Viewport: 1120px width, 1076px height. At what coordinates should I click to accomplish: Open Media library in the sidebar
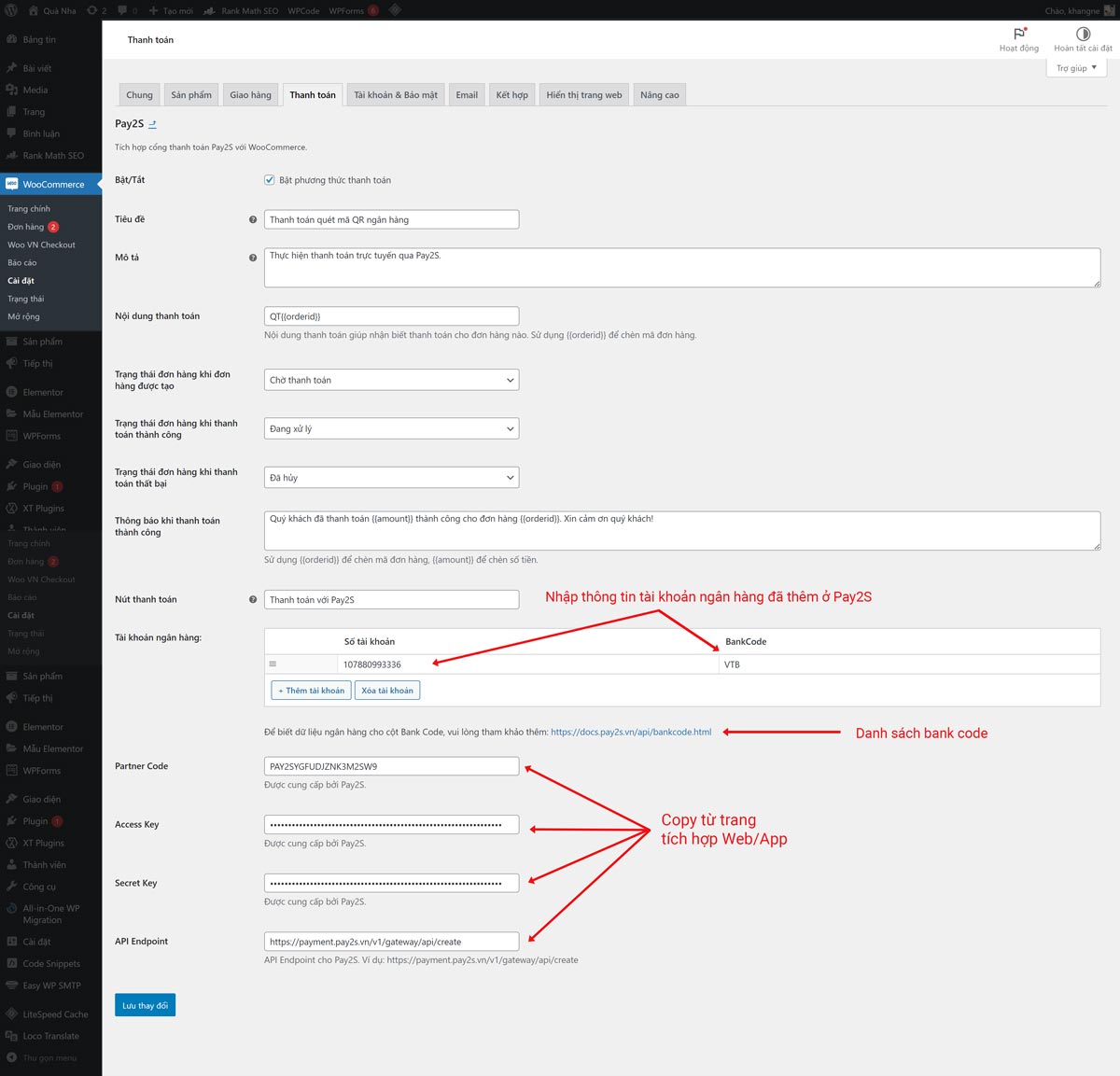coord(35,91)
